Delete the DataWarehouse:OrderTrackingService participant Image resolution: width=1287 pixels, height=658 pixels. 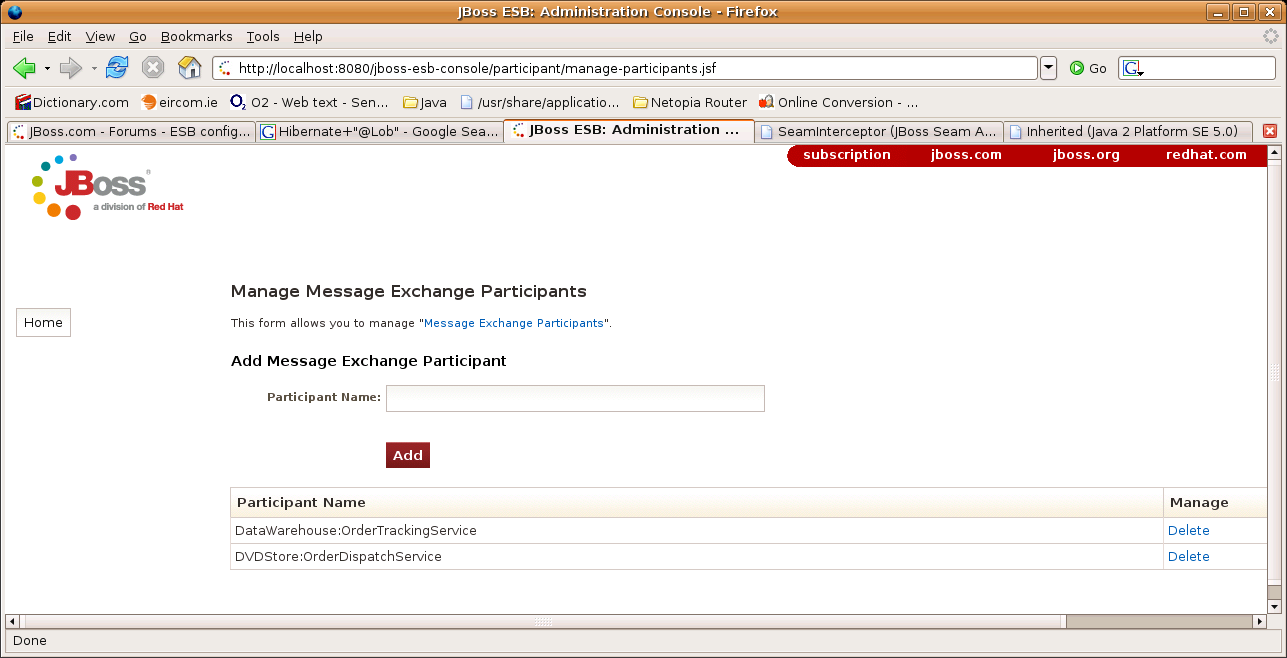point(1188,530)
